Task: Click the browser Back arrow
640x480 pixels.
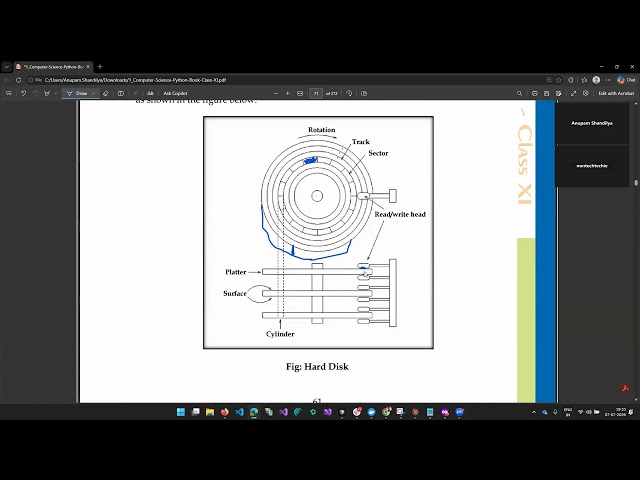Action: tap(7, 80)
